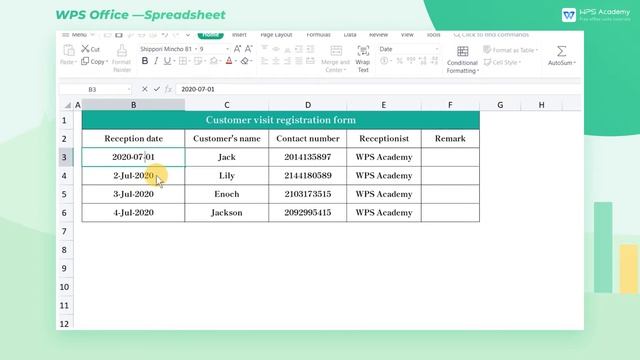
Task: Cancel cell edit with X button
Action: point(144,89)
